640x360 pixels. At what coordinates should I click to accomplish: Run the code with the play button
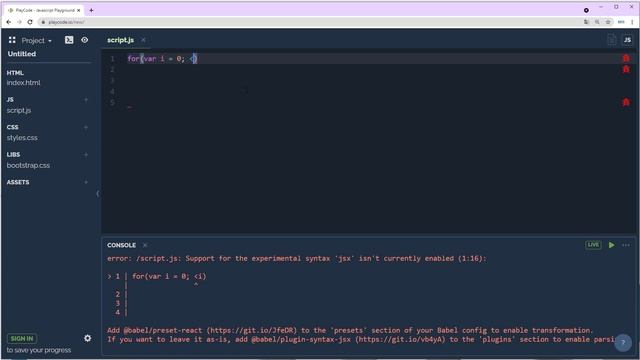click(x=611, y=245)
